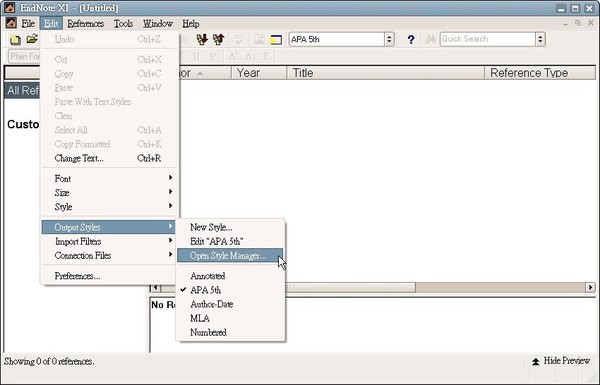Select the All References group

[x=23, y=91]
